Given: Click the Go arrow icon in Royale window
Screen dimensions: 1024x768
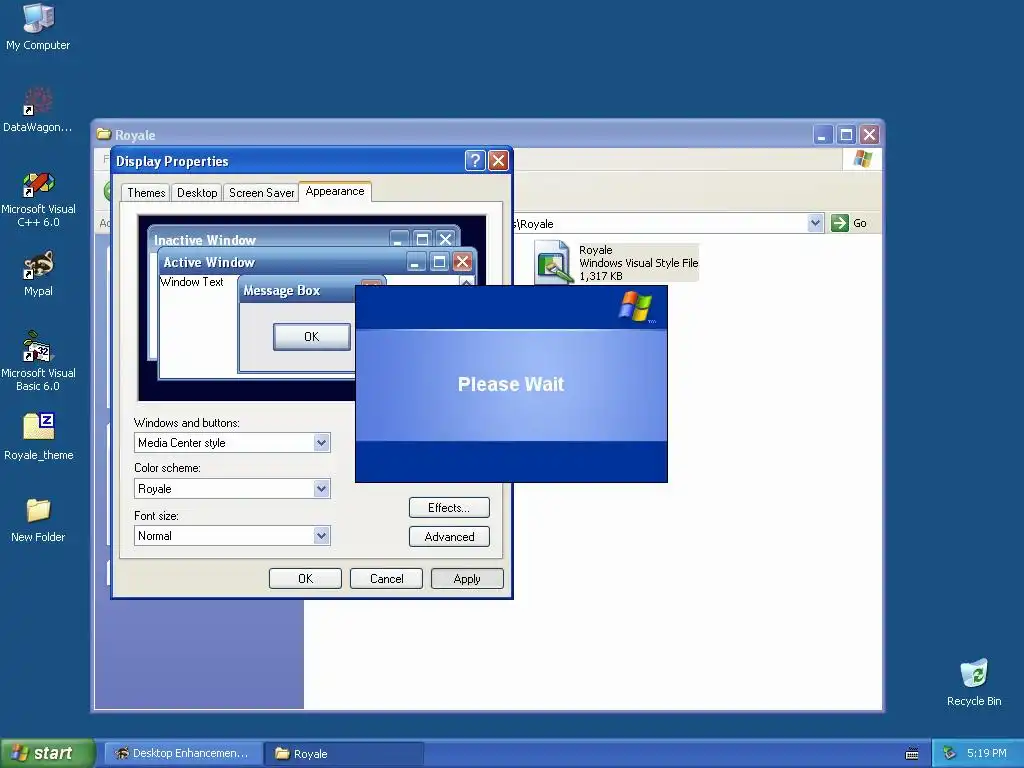Looking at the screenshot, I should [x=839, y=223].
